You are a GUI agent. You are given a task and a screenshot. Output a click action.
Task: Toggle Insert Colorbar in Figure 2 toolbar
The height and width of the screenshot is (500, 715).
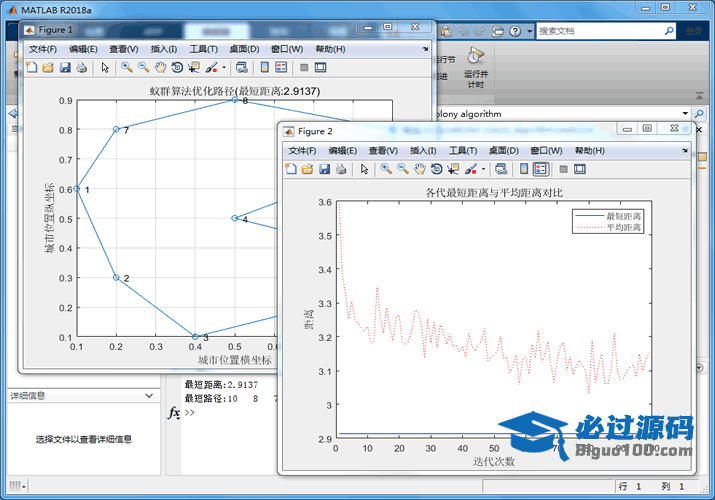pyautogui.click(x=524, y=169)
